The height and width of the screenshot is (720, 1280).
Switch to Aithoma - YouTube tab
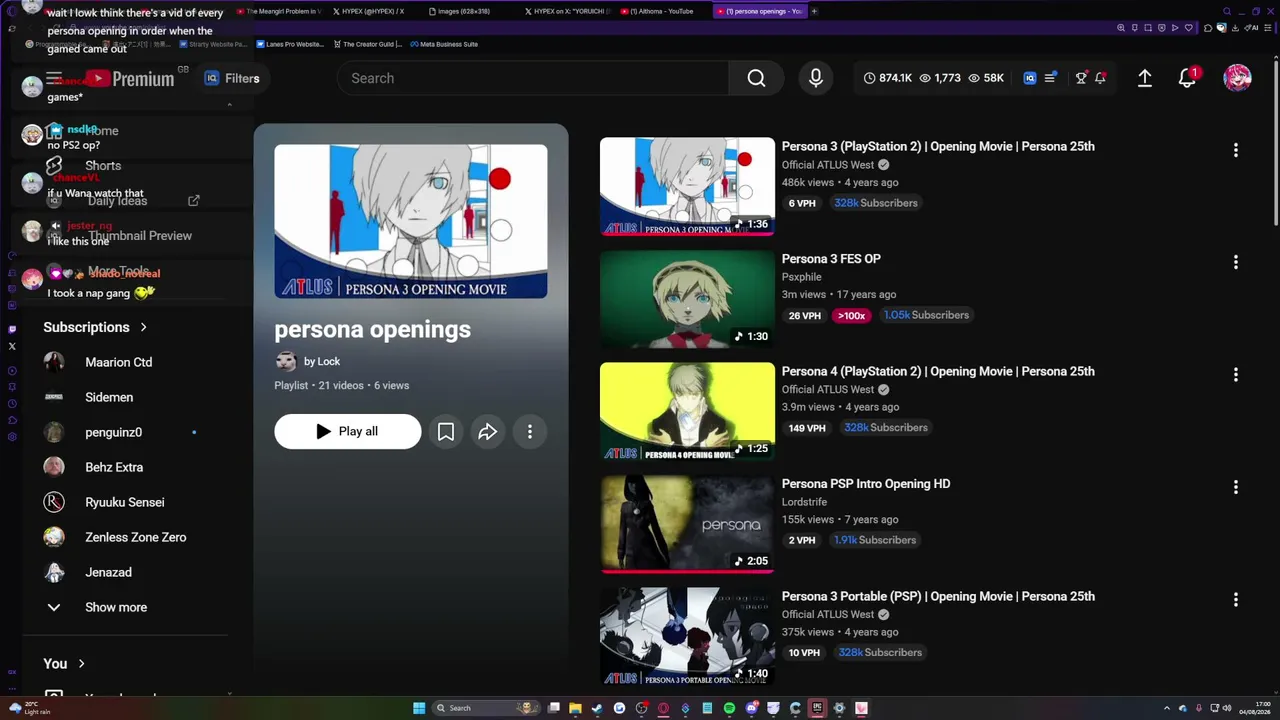click(662, 11)
